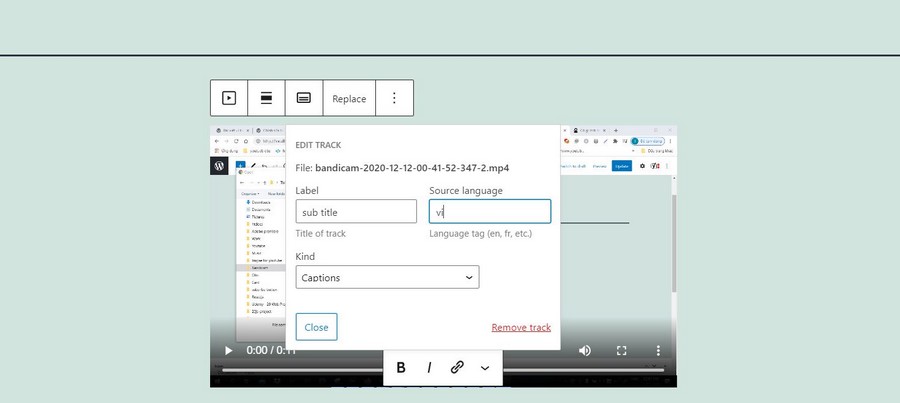900x403 pixels.
Task: Focus the Label field containing 'sub title'
Action: 356,211
